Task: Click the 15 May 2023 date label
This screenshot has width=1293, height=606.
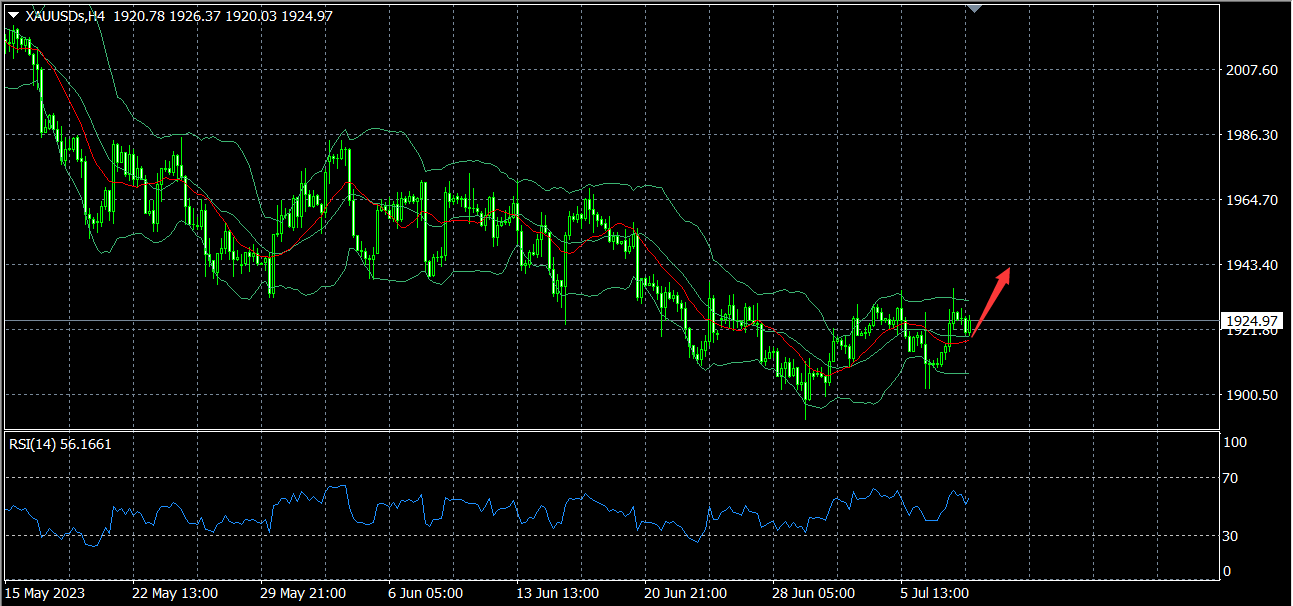Action: point(46,593)
